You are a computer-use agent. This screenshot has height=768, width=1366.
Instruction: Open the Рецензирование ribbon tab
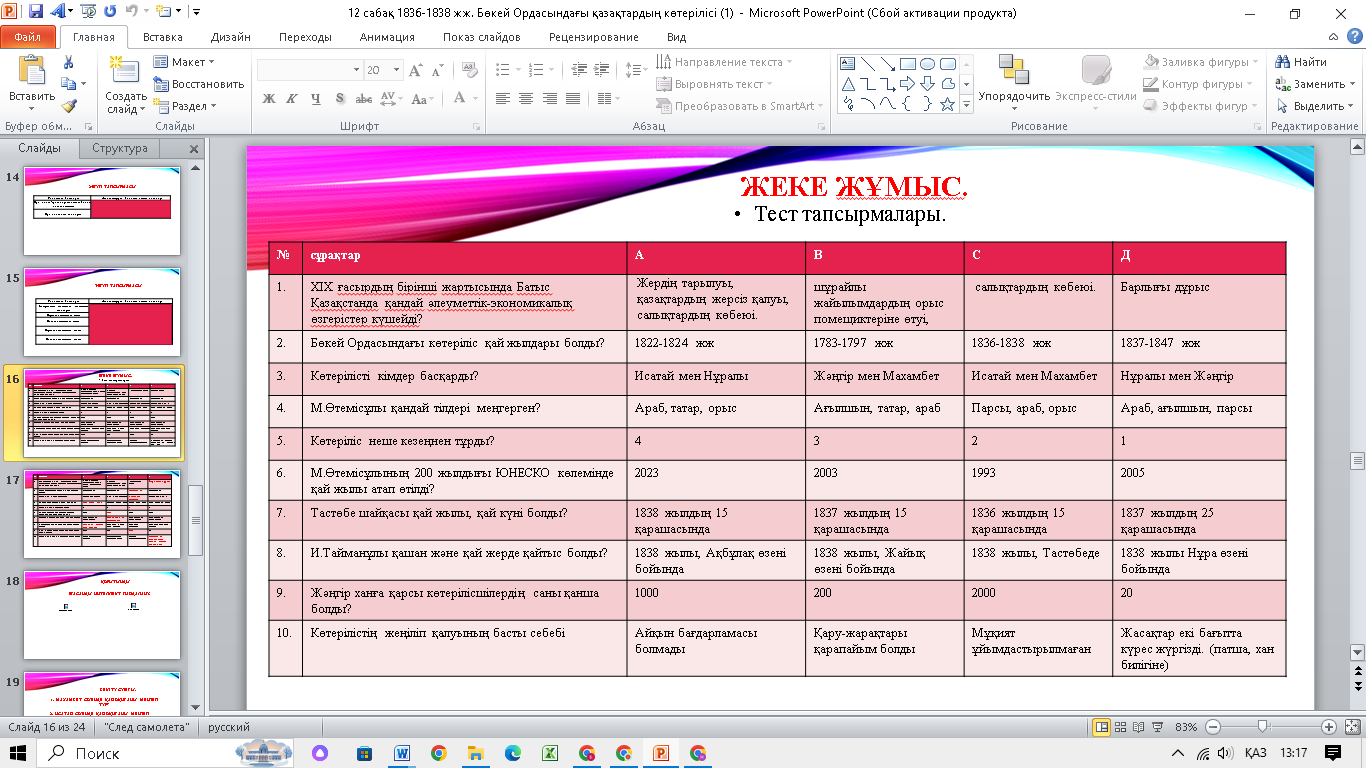(x=593, y=37)
